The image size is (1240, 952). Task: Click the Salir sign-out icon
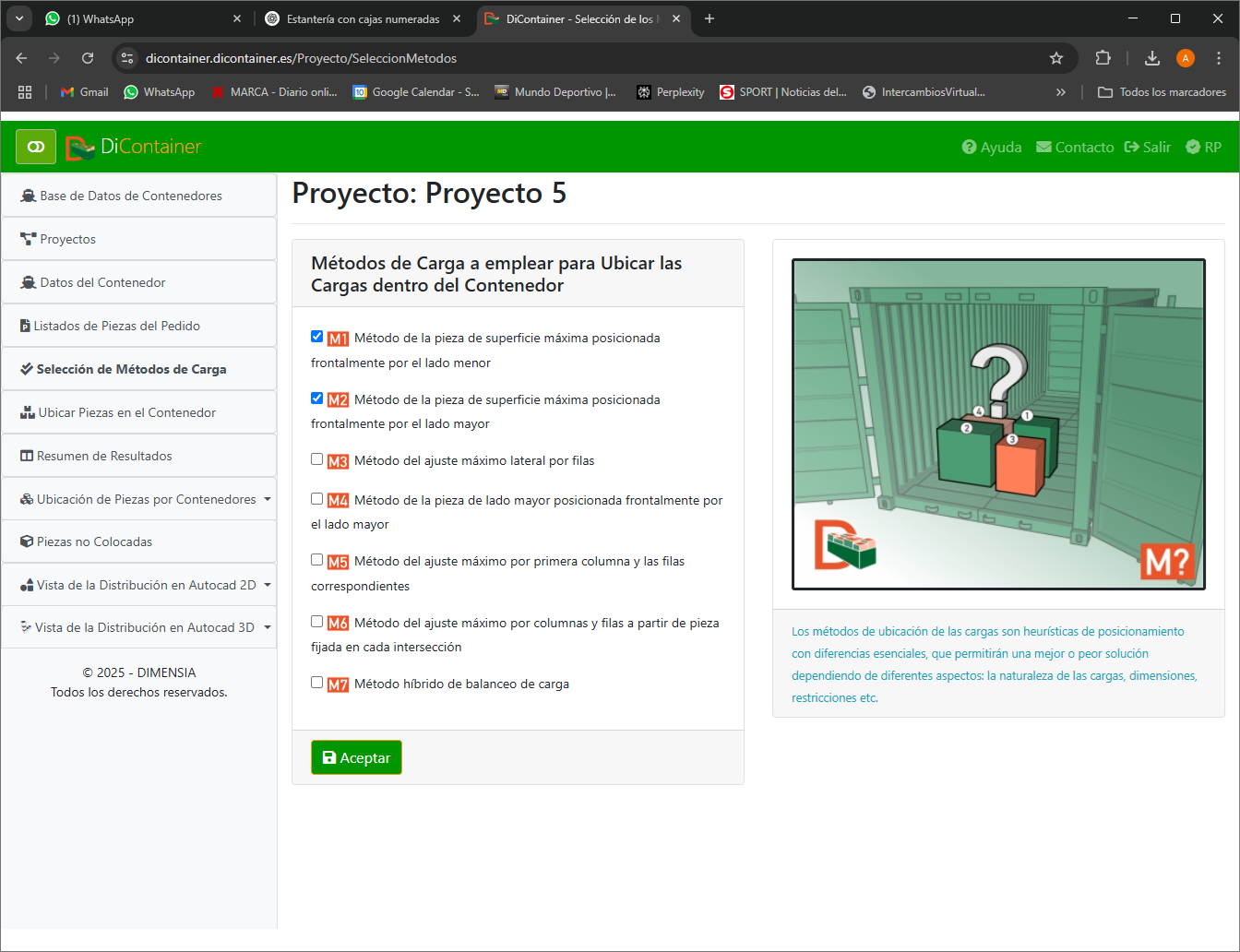1131,147
